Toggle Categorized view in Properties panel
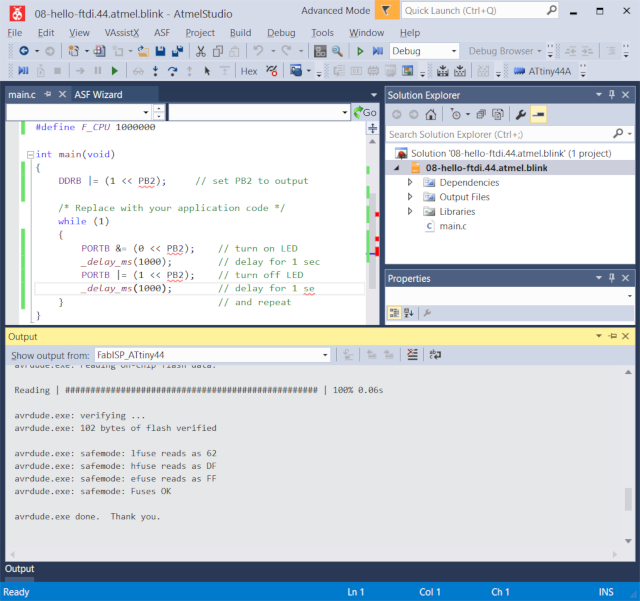The width and height of the screenshot is (640, 601). tap(394, 313)
